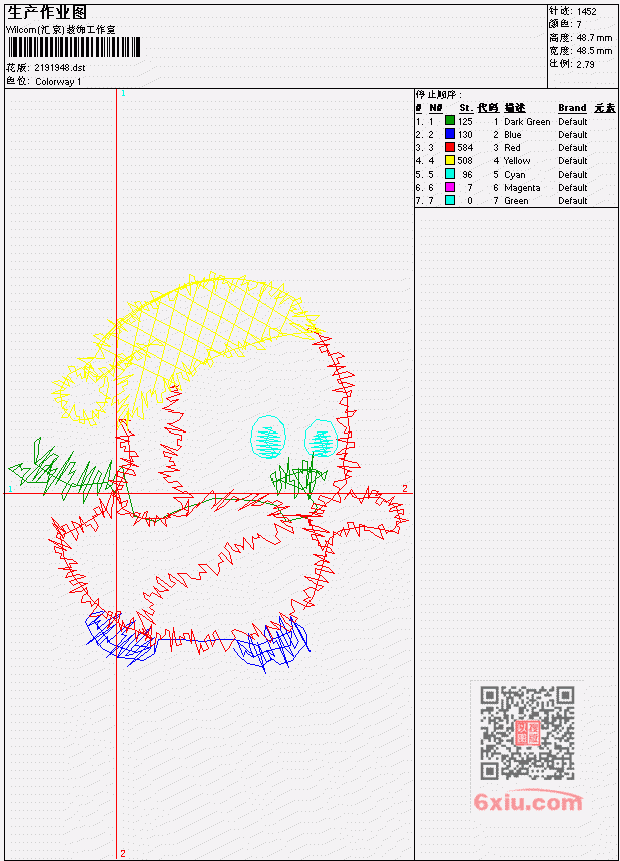This screenshot has width=620, height=861.
Task: Click the Magenta color swatch in row 6
Action: 450,187
